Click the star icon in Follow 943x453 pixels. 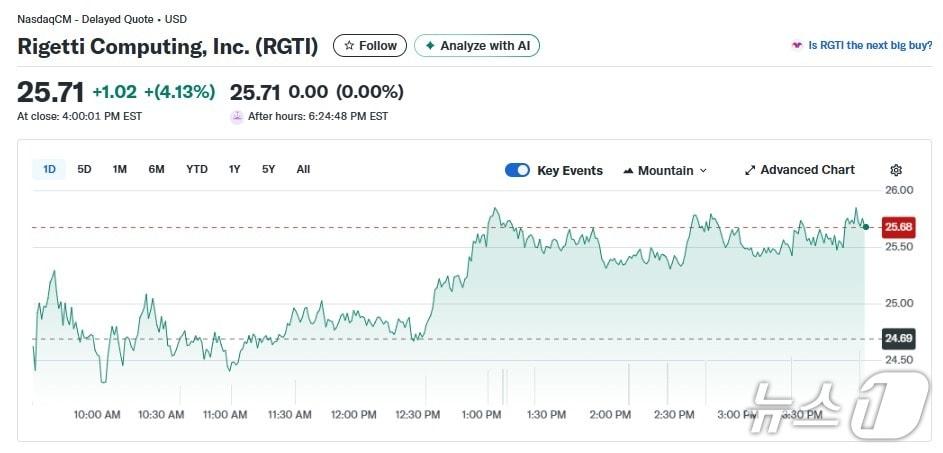[x=349, y=46]
